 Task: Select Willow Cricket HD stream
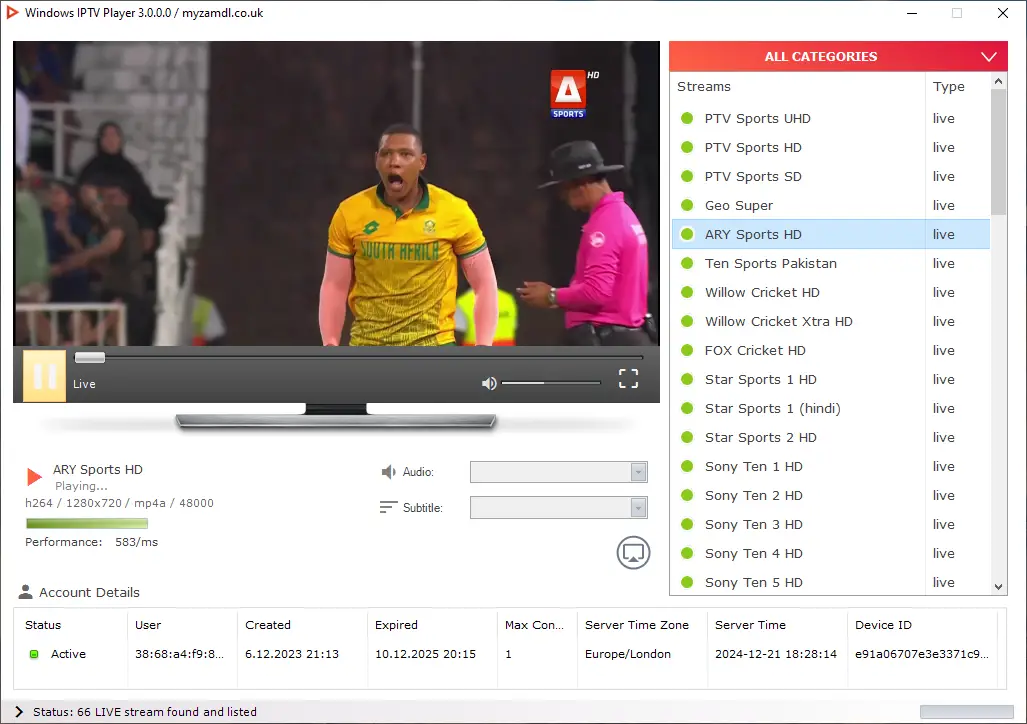pyautogui.click(x=831, y=292)
